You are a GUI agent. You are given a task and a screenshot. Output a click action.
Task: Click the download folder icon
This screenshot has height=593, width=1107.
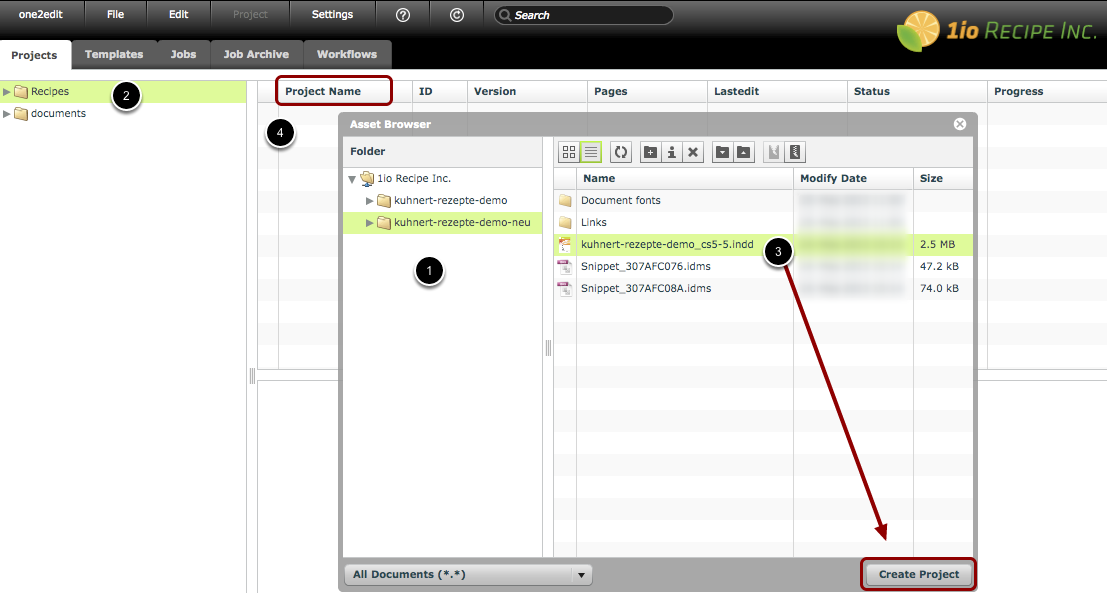point(722,152)
